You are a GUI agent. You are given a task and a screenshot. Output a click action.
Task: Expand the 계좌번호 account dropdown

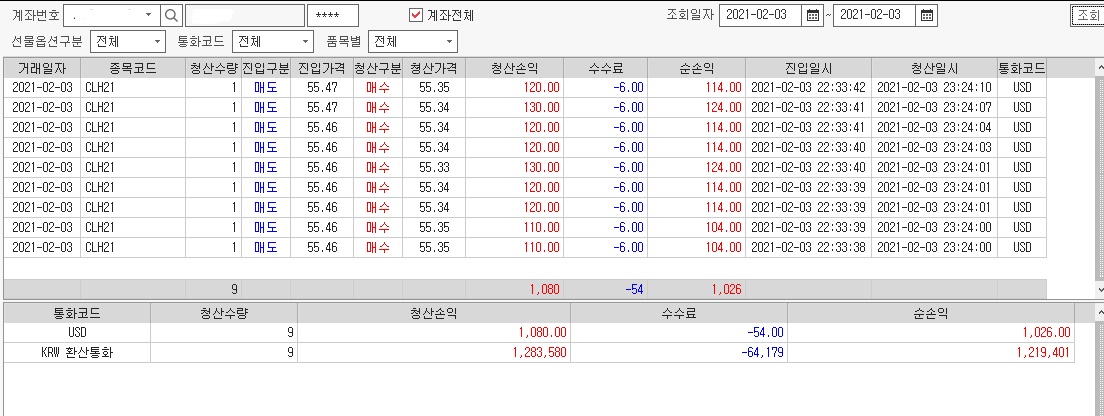pos(149,15)
